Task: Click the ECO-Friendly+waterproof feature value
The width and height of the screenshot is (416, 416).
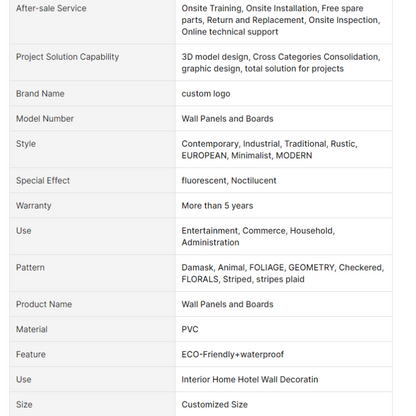Action: click(x=232, y=354)
